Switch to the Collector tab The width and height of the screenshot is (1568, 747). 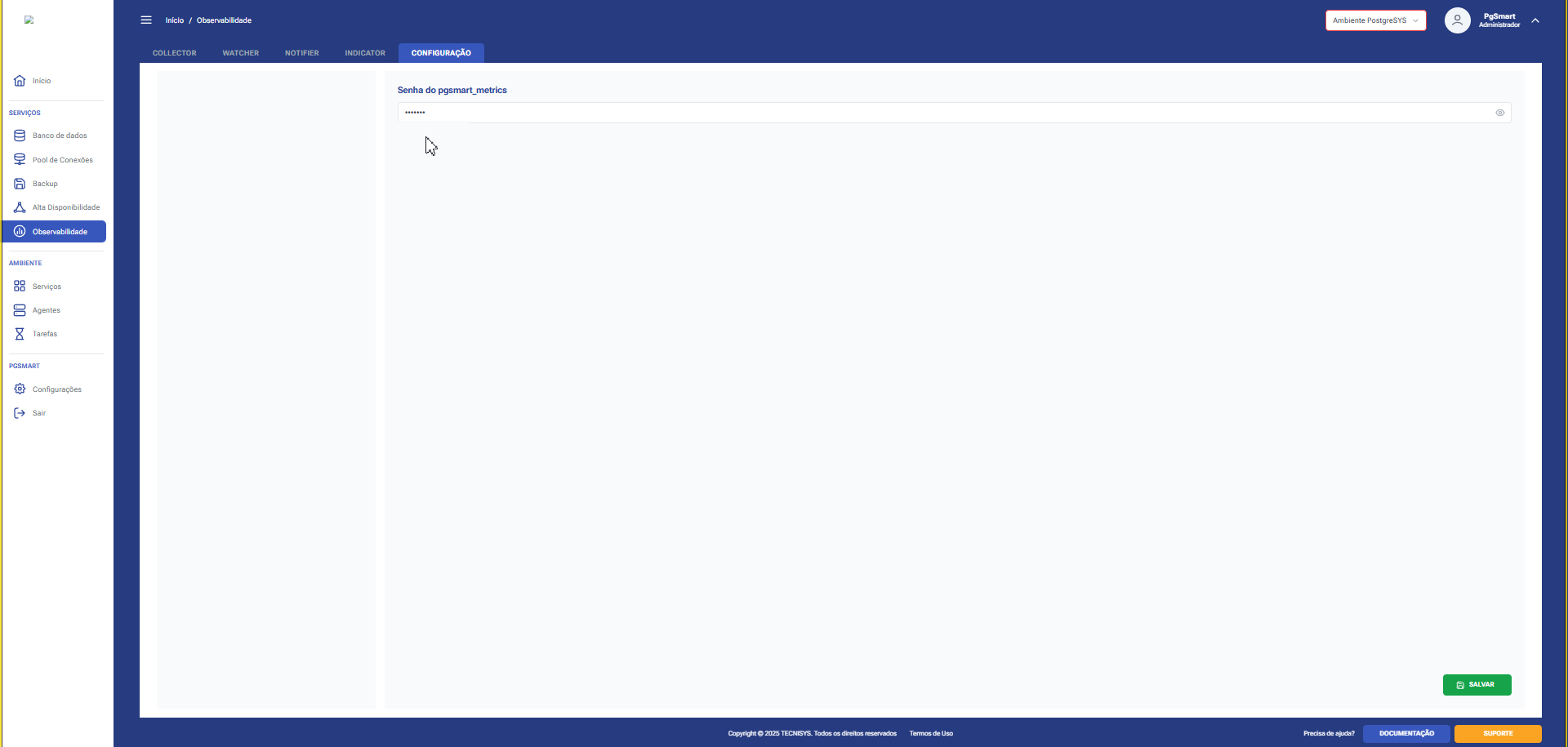click(x=174, y=53)
